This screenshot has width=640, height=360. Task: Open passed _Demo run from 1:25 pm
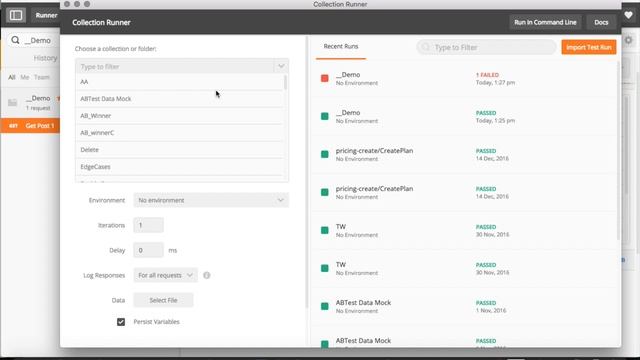[x=465, y=116]
